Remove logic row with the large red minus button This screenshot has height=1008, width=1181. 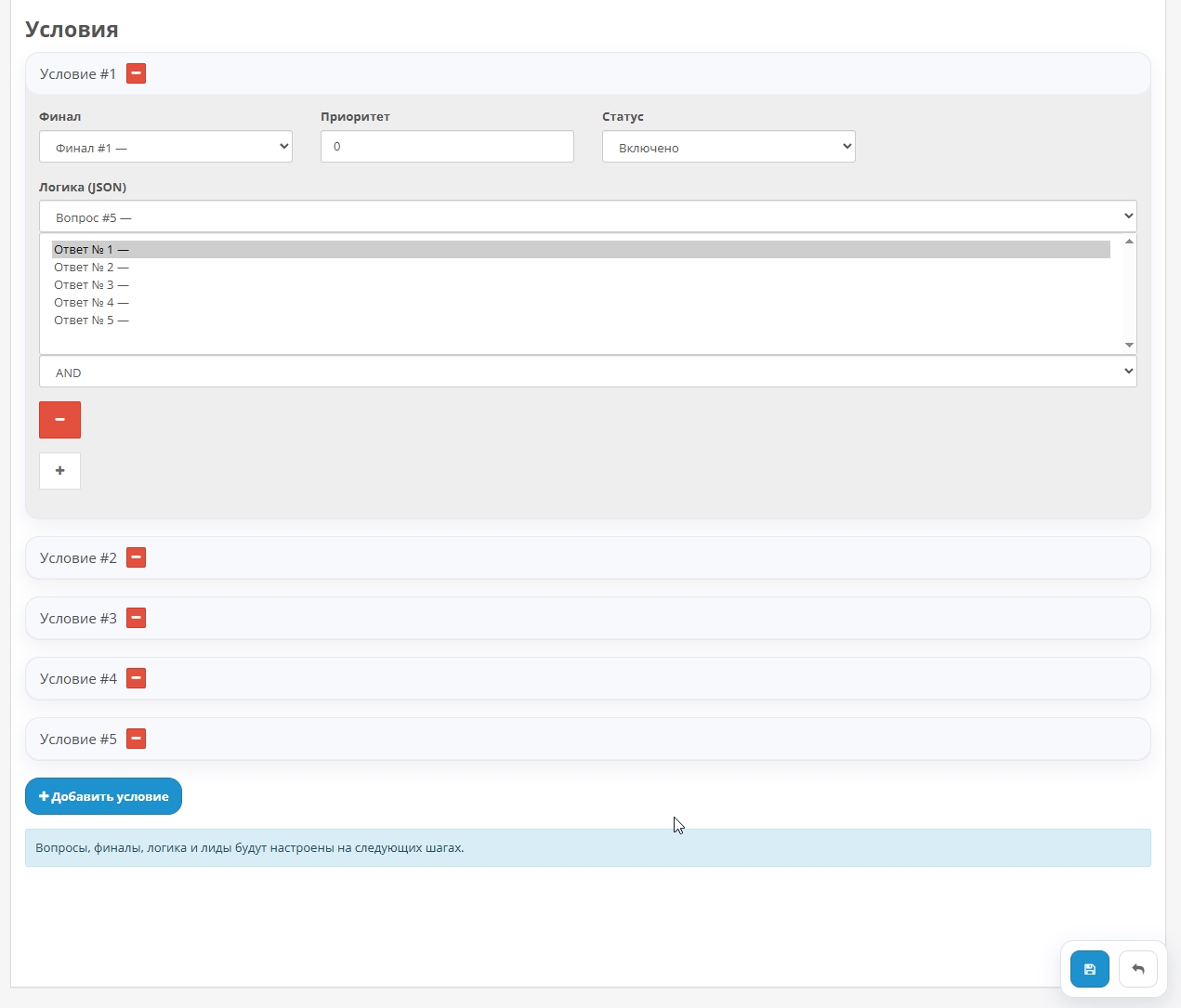(59, 420)
